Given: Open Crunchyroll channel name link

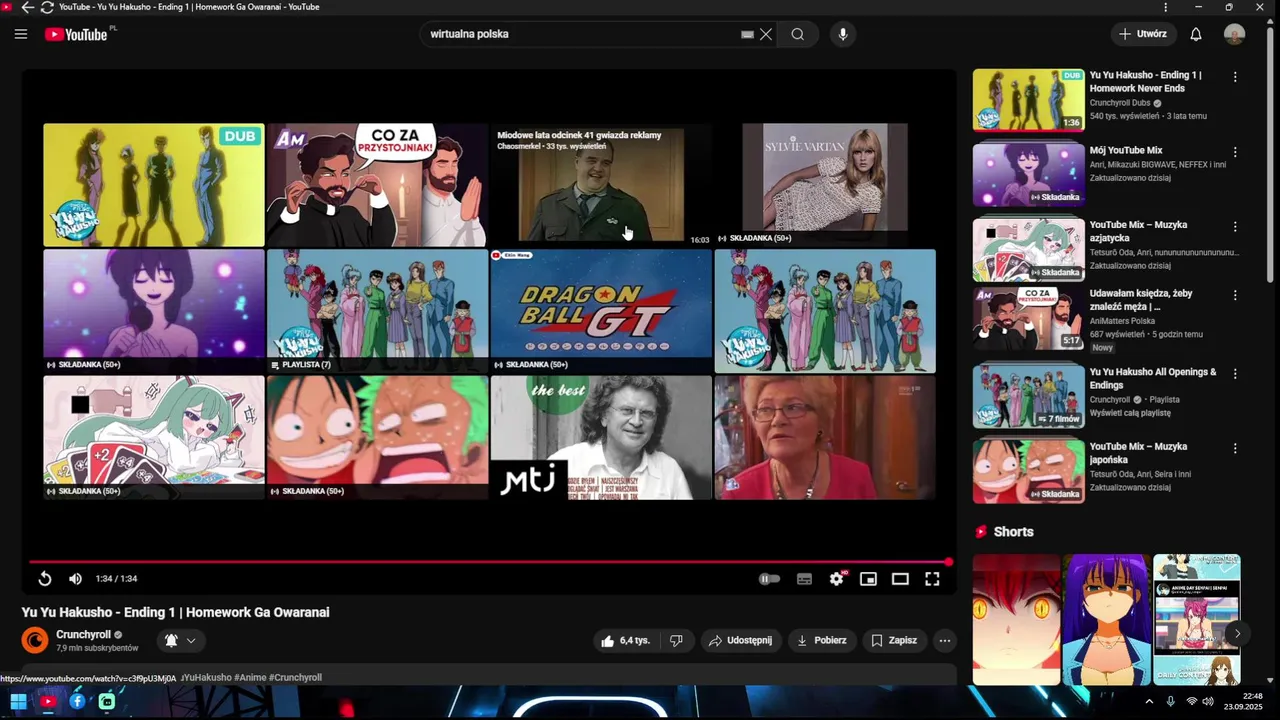Looking at the screenshot, I should pyautogui.click(x=83, y=634).
